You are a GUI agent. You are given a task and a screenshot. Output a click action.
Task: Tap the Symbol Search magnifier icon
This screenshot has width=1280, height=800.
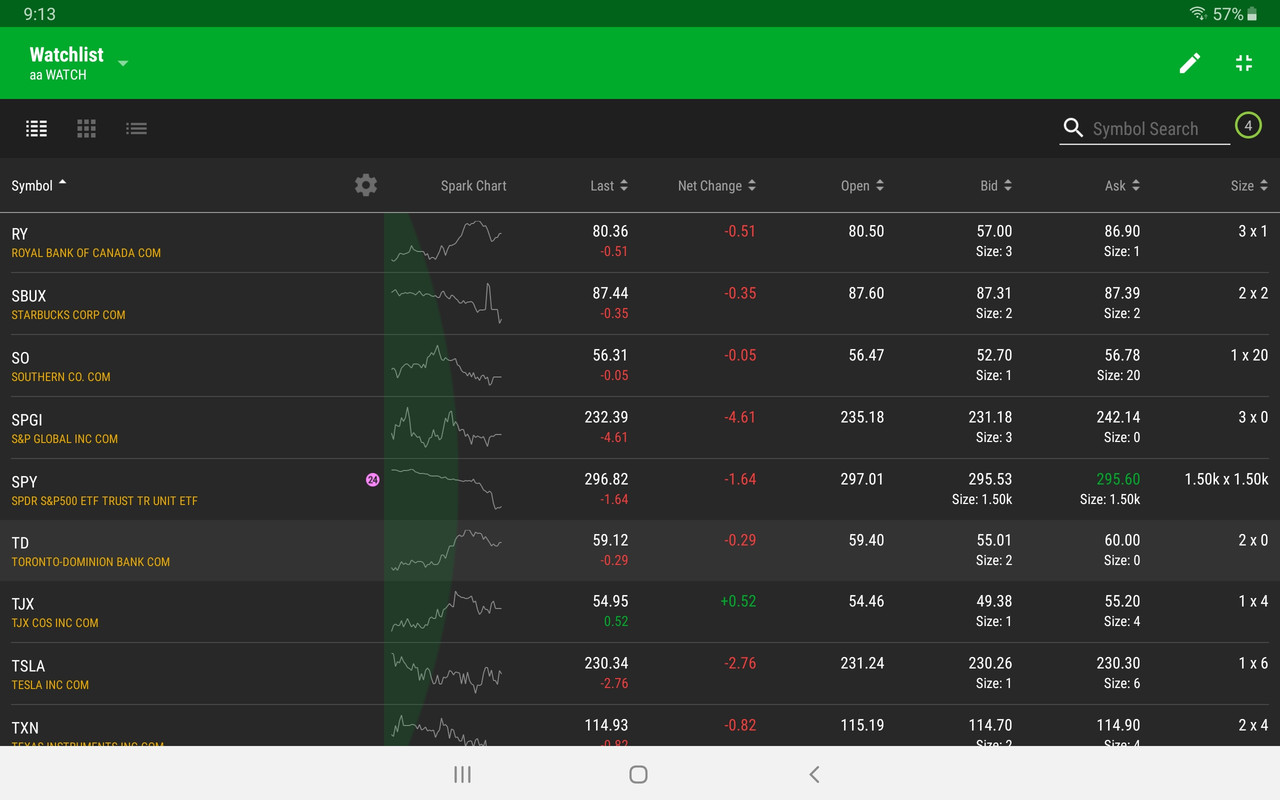(1073, 128)
